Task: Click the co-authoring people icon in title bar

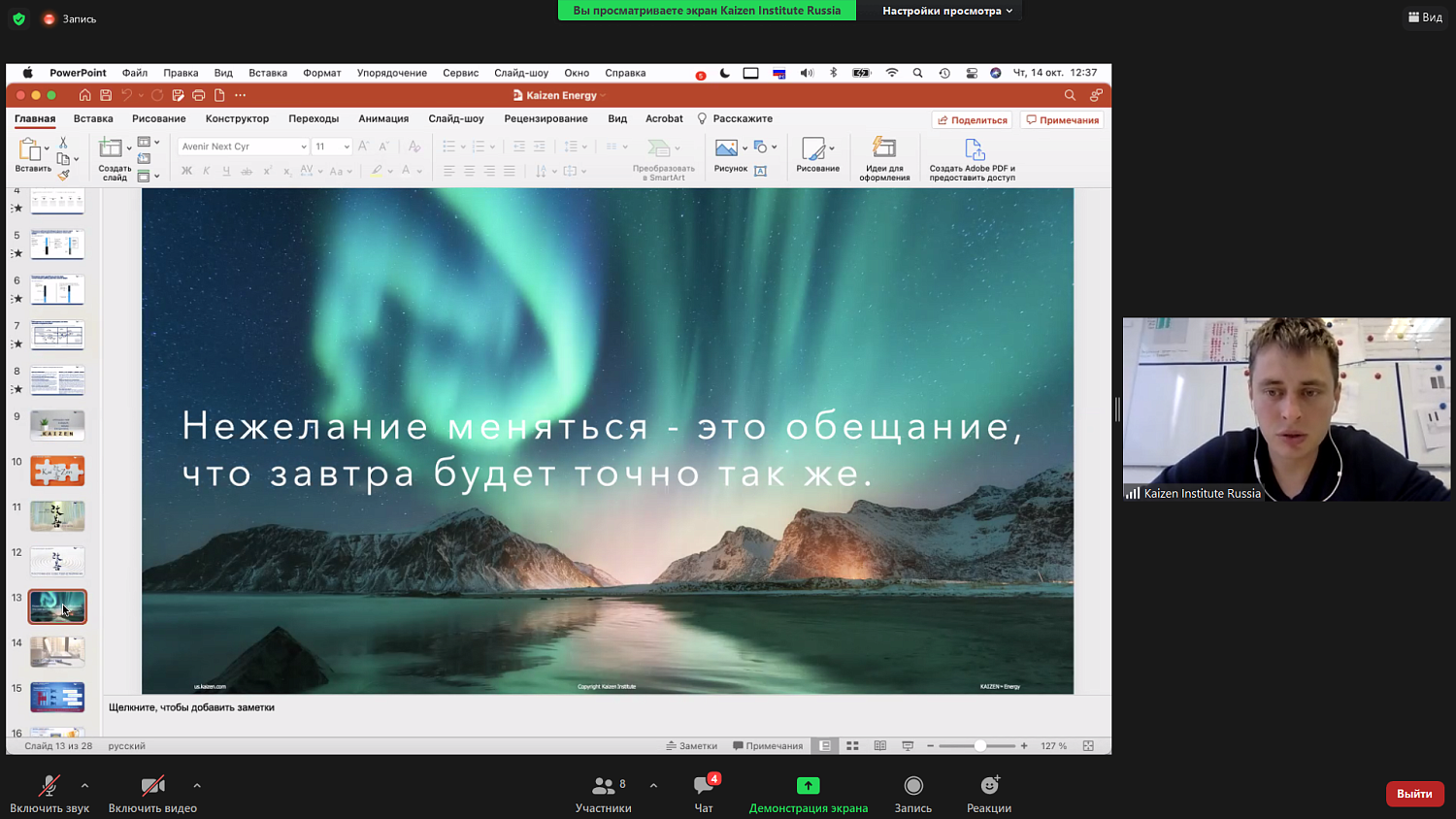Action: click(1096, 95)
